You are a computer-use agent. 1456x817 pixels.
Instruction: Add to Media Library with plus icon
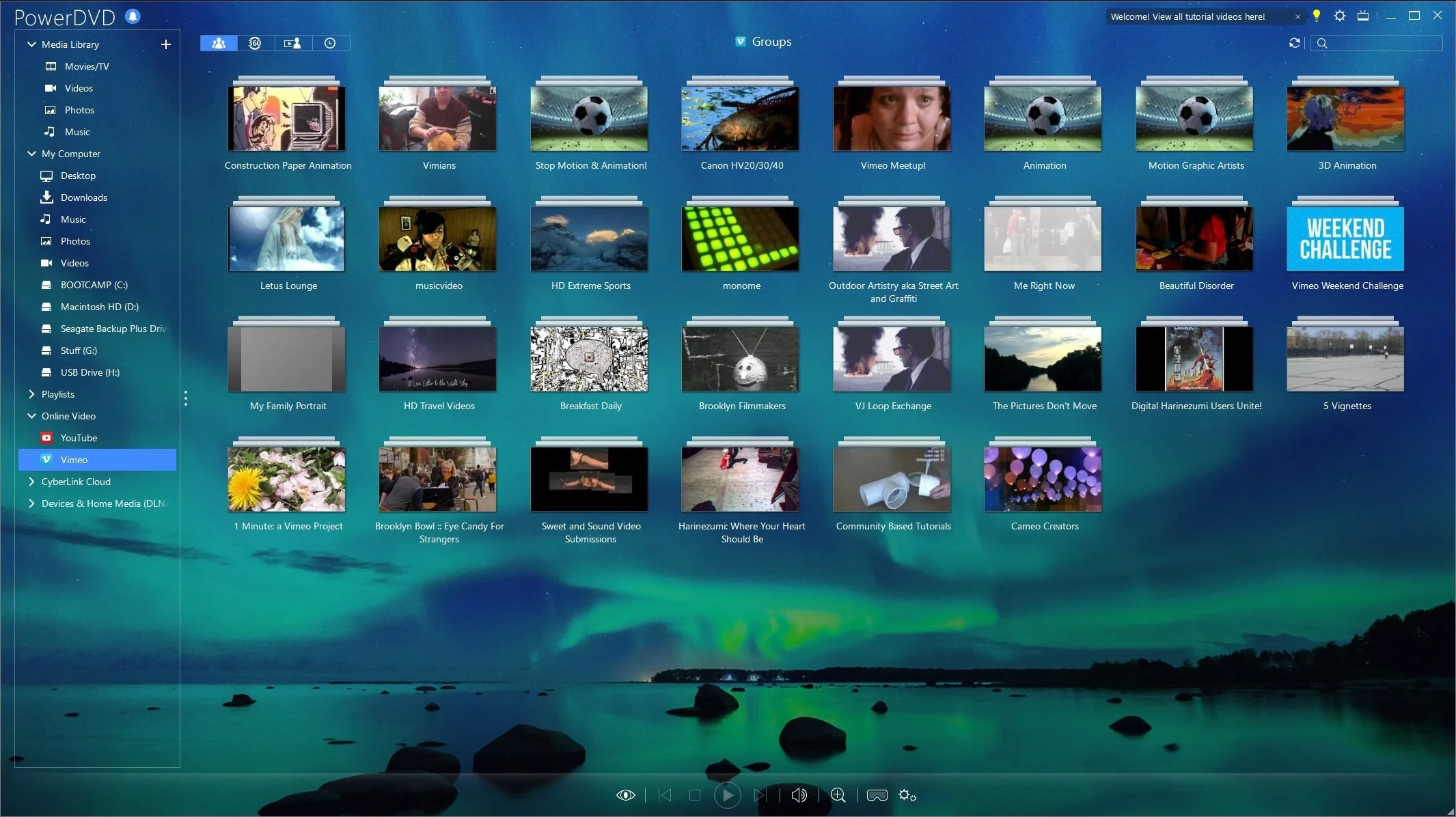click(165, 44)
